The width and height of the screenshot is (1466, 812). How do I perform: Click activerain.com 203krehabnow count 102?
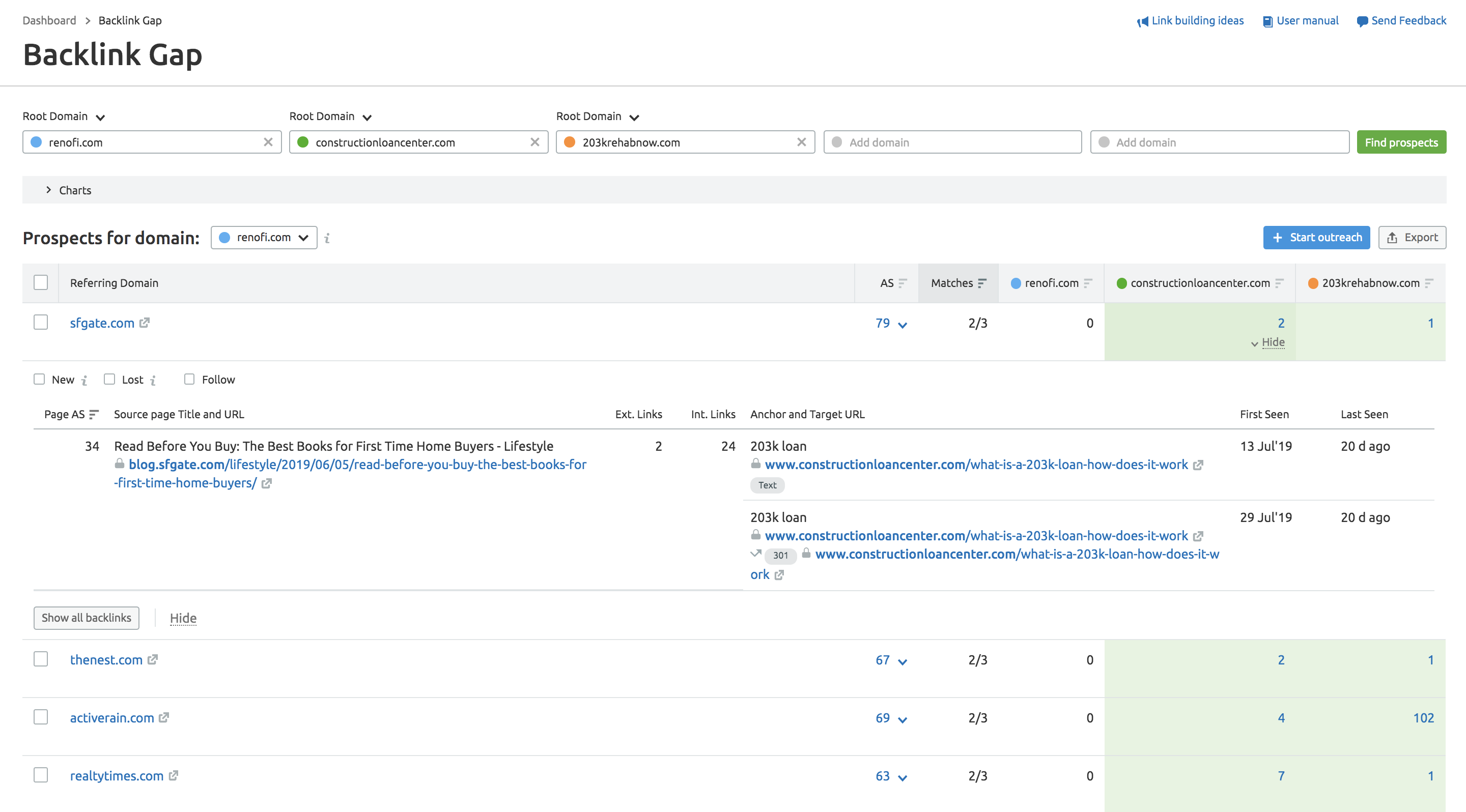1423,717
